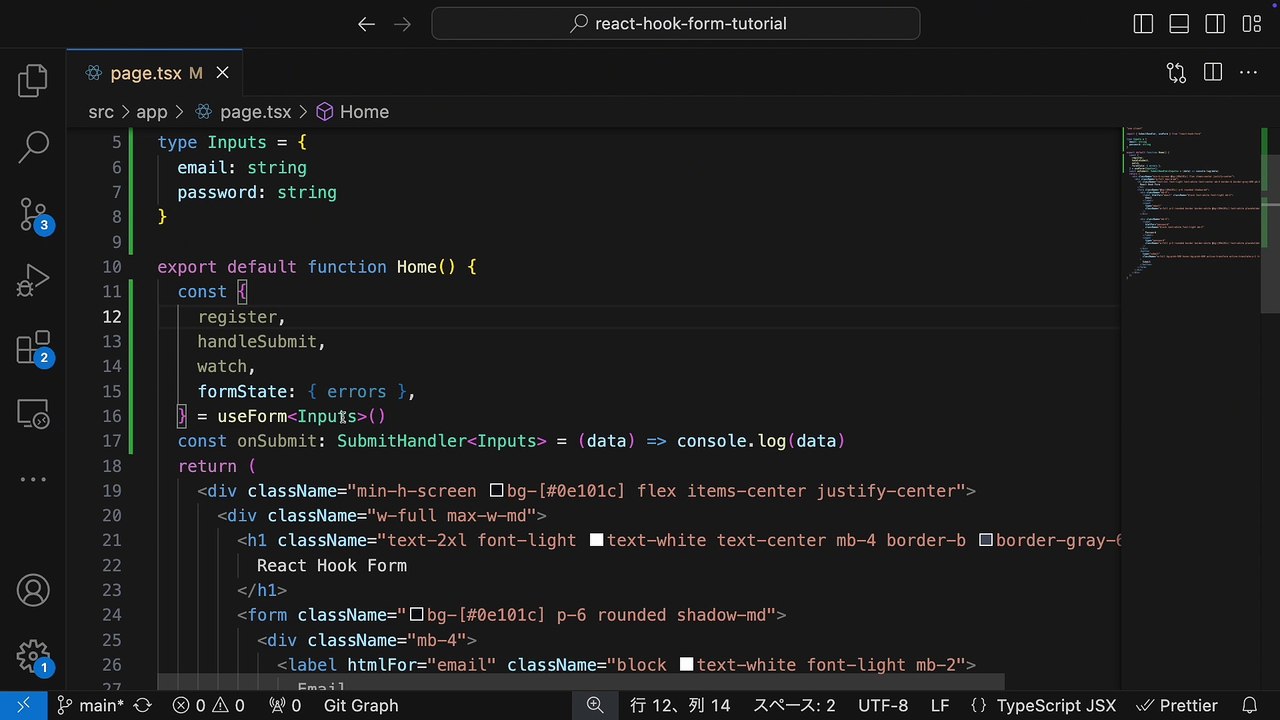
Task: Open the form's bg-[#0e101c] color swatch
Action: click(x=416, y=615)
